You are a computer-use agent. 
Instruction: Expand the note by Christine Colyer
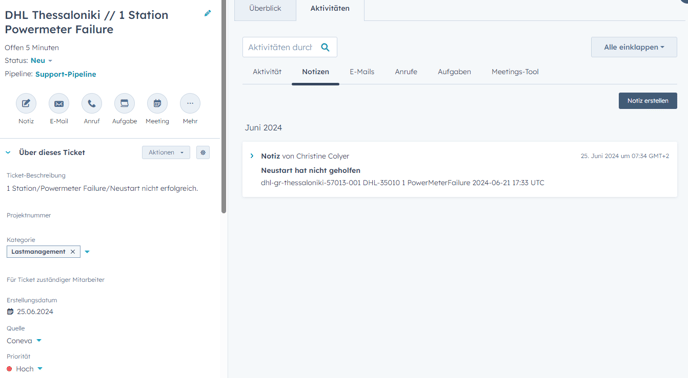click(252, 156)
